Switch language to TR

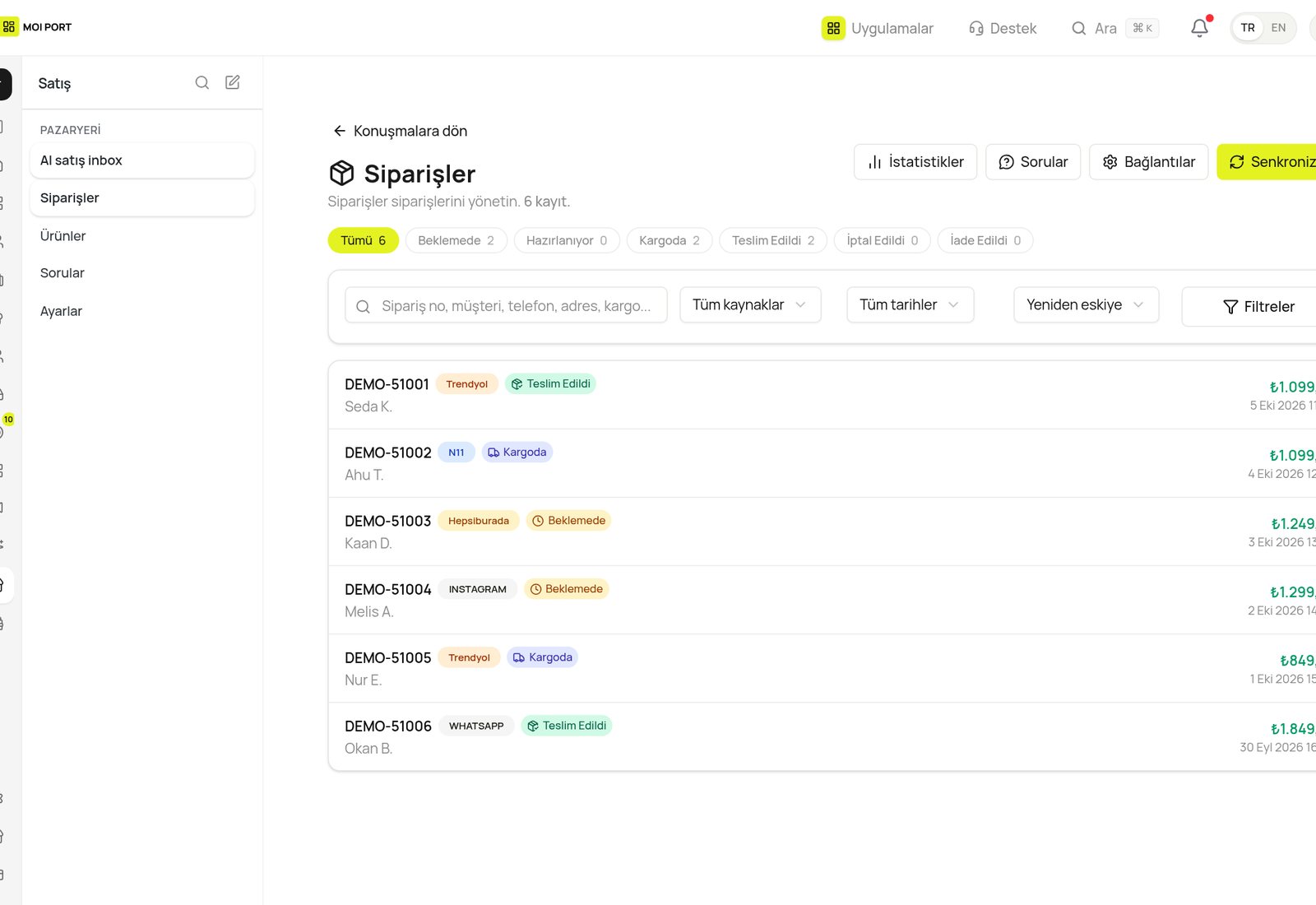tap(1248, 28)
